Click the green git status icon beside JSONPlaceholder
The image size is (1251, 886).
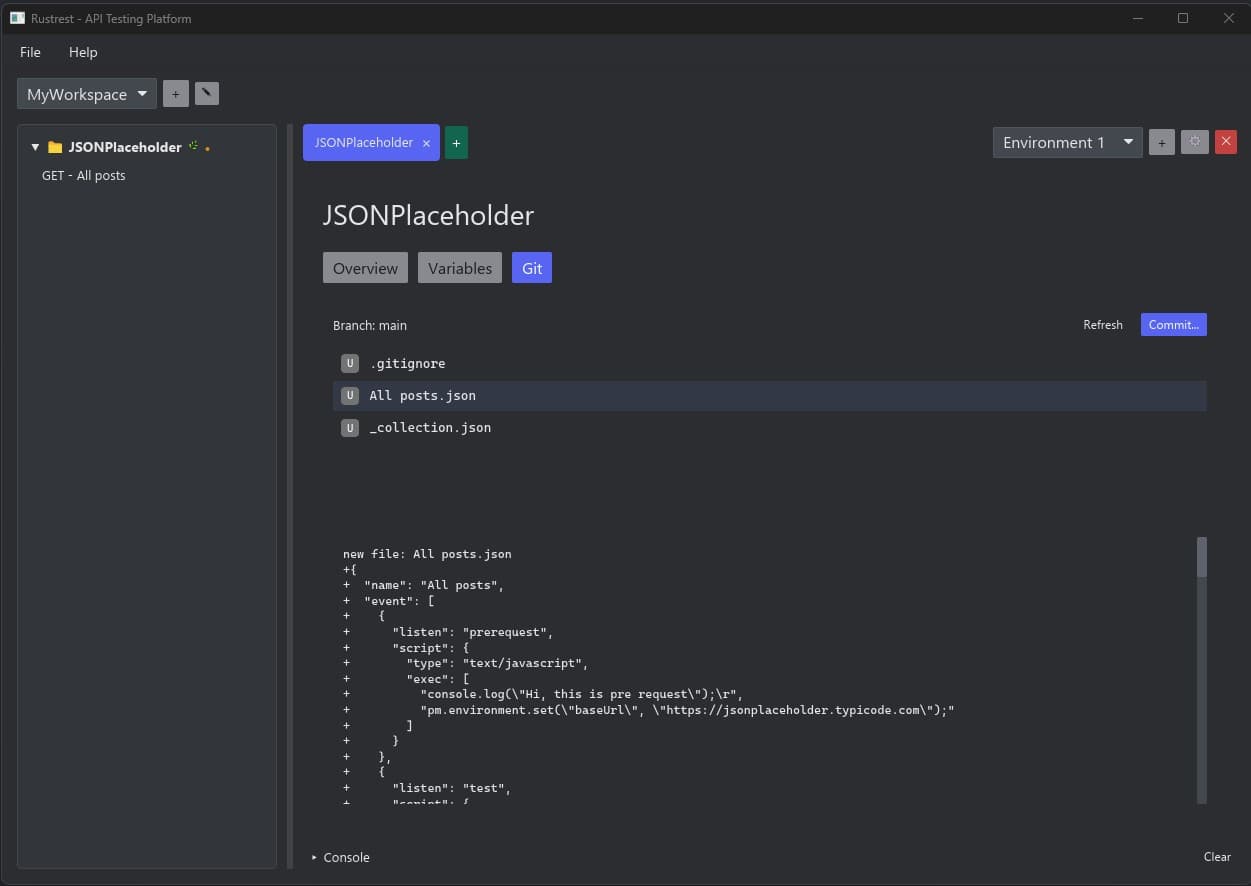point(194,146)
